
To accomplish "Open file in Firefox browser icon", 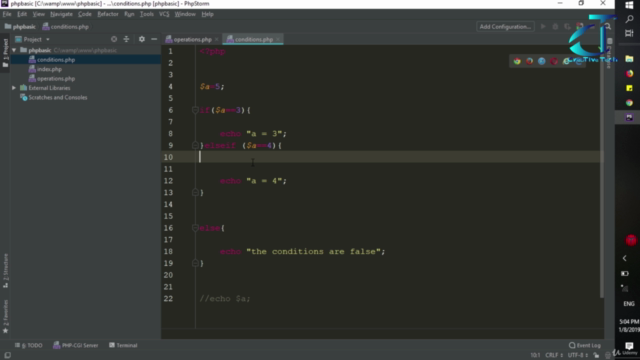I will pyautogui.click(x=529, y=61).
